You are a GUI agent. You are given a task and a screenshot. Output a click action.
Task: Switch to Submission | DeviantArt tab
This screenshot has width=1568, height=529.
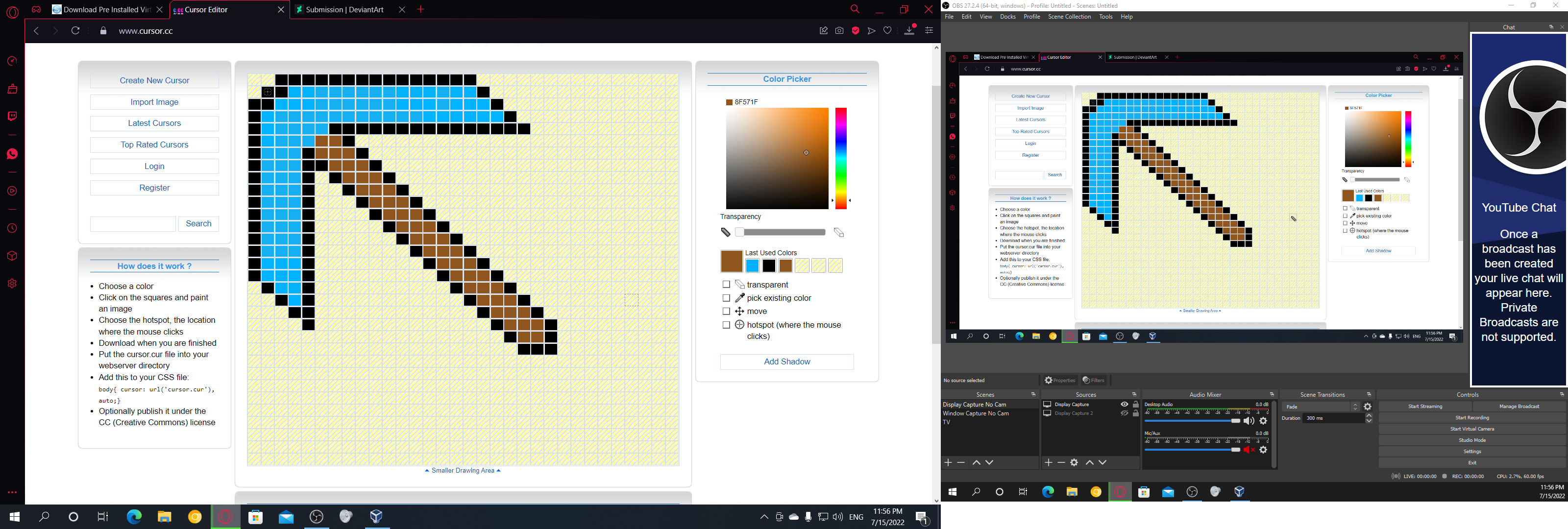coord(344,10)
